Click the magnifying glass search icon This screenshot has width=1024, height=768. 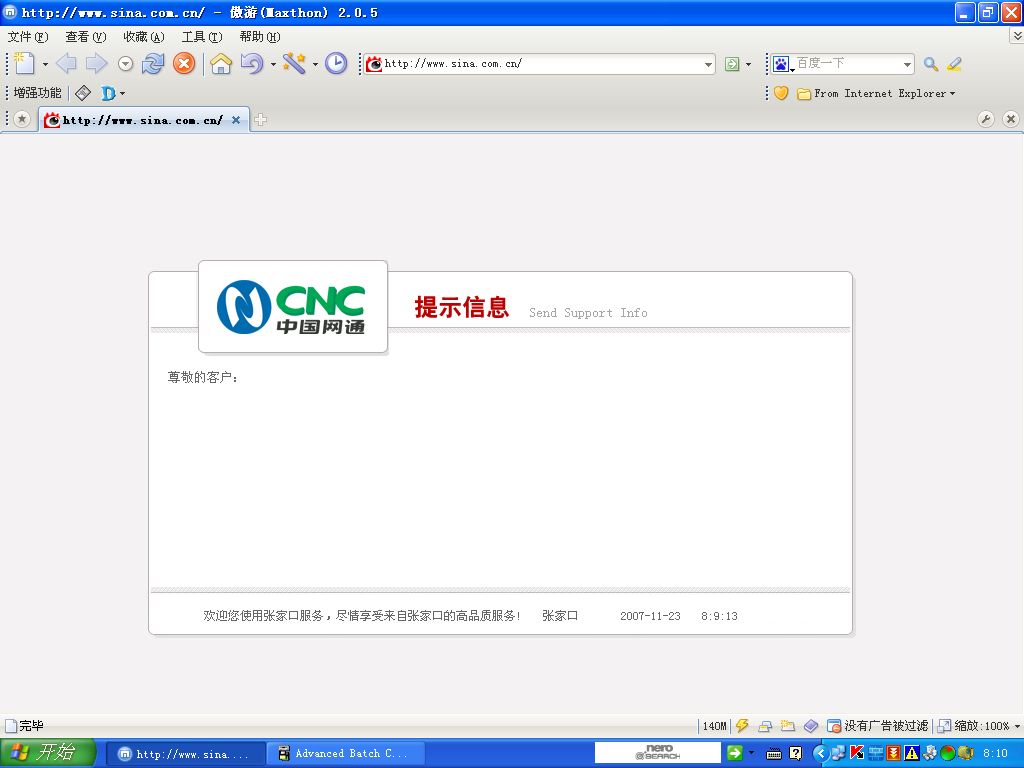(931, 64)
